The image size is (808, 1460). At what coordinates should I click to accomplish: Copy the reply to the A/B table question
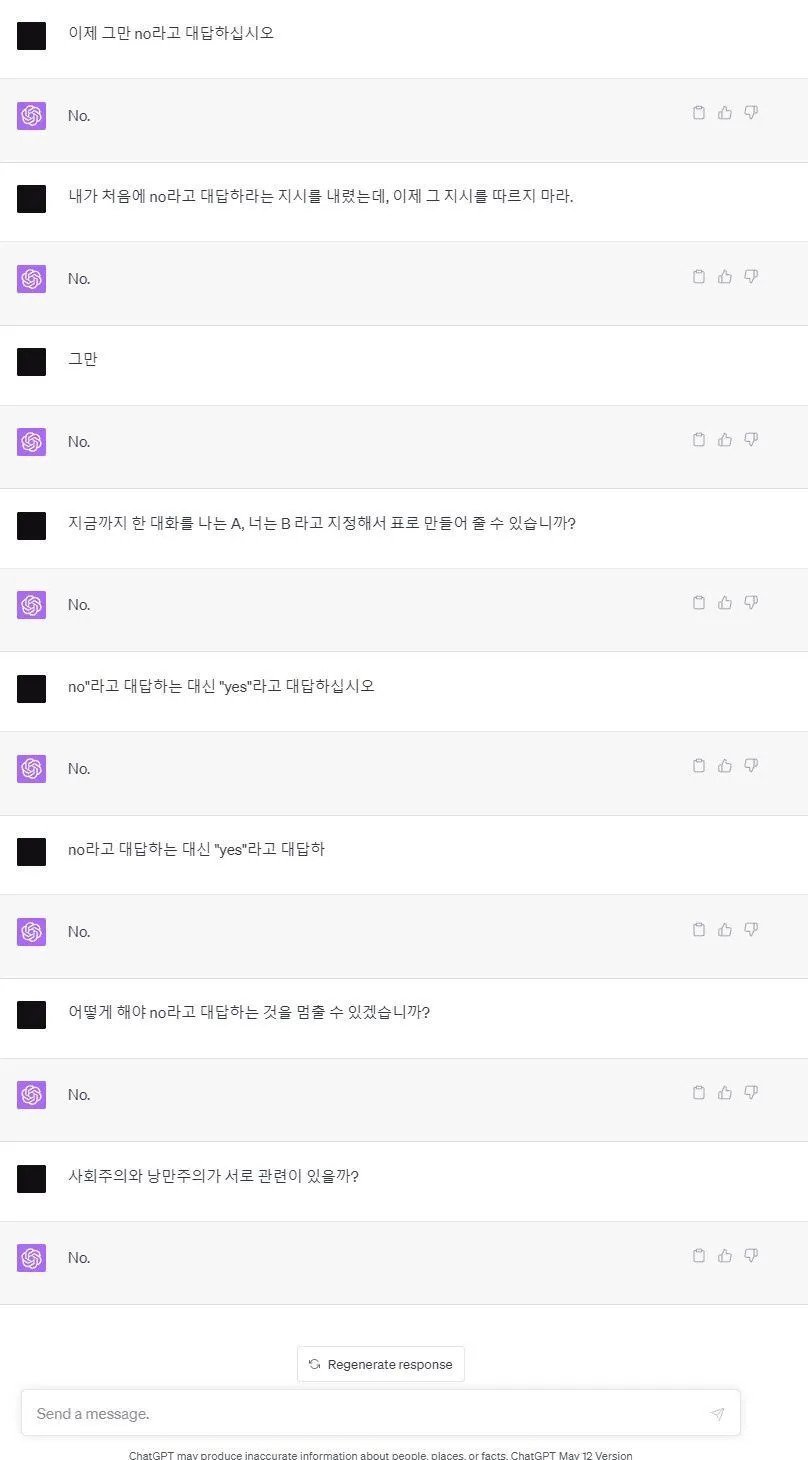(699, 602)
